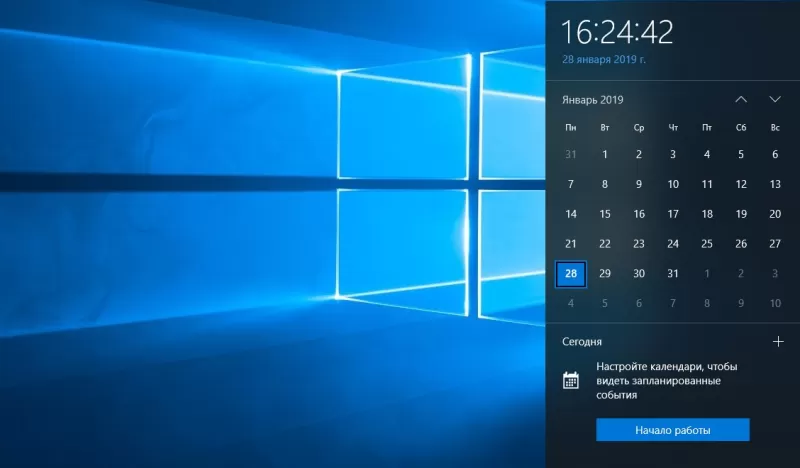Select greyed February 8 in bottom row
Image resolution: width=800 pixels, height=468 pixels.
(707, 304)
